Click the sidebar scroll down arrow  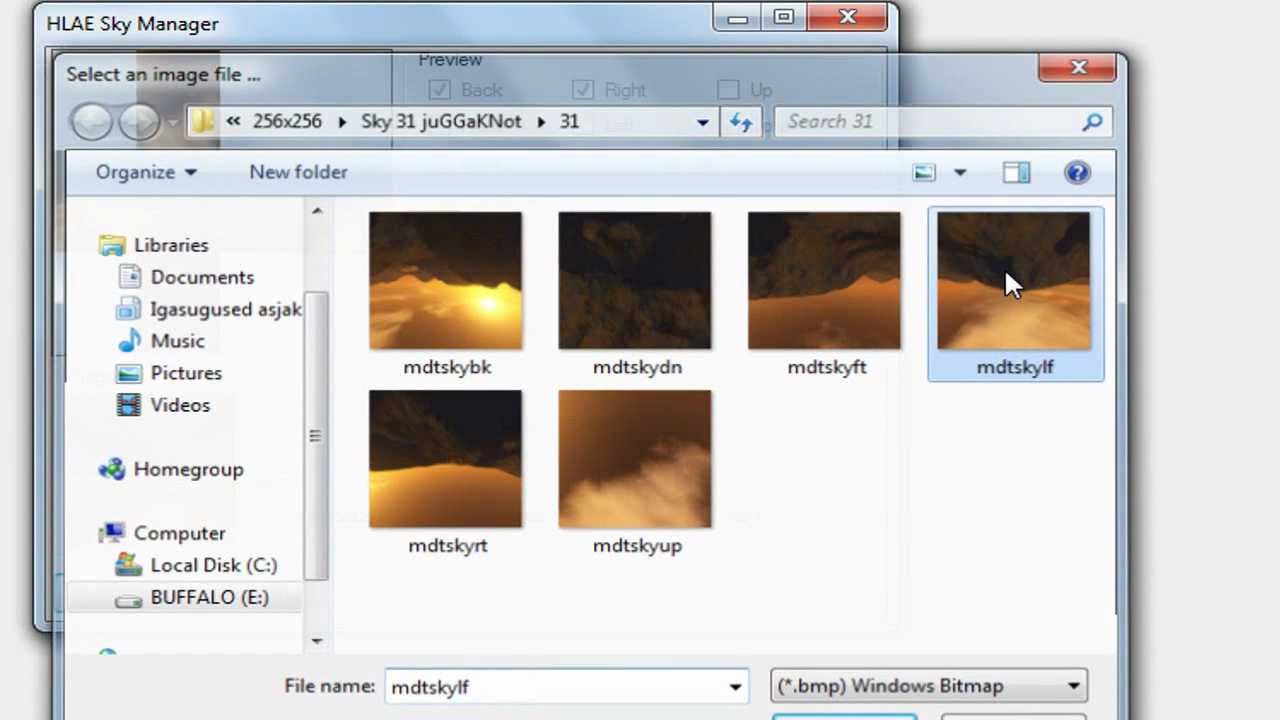click(x=317, y=640)
